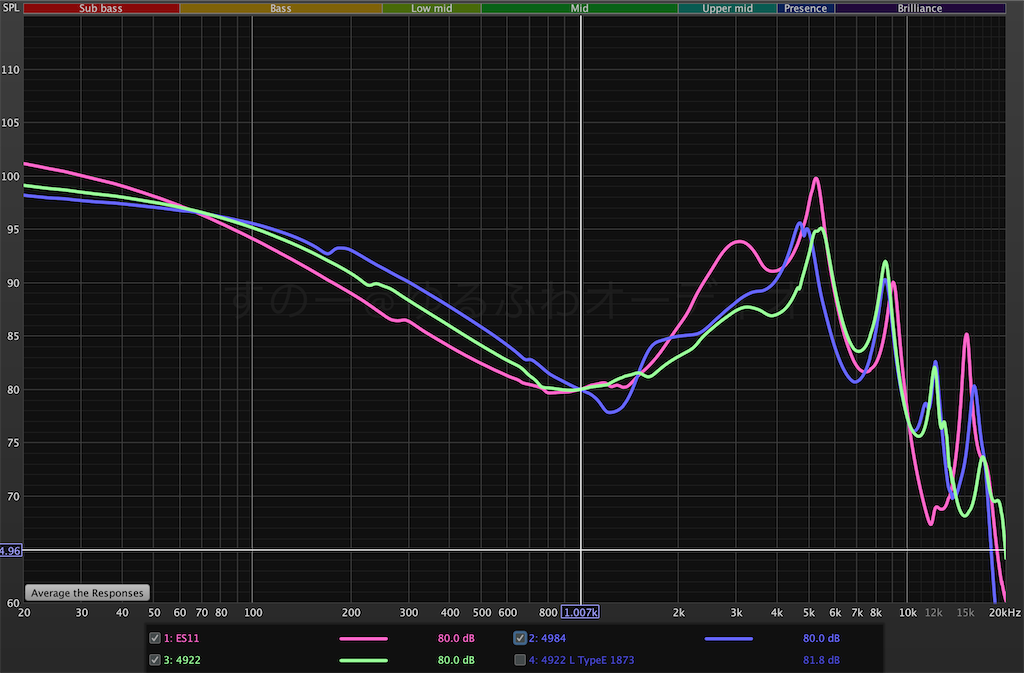Select the Low mid band label
Screen dimensions: 1024x673
coord(432,8)
